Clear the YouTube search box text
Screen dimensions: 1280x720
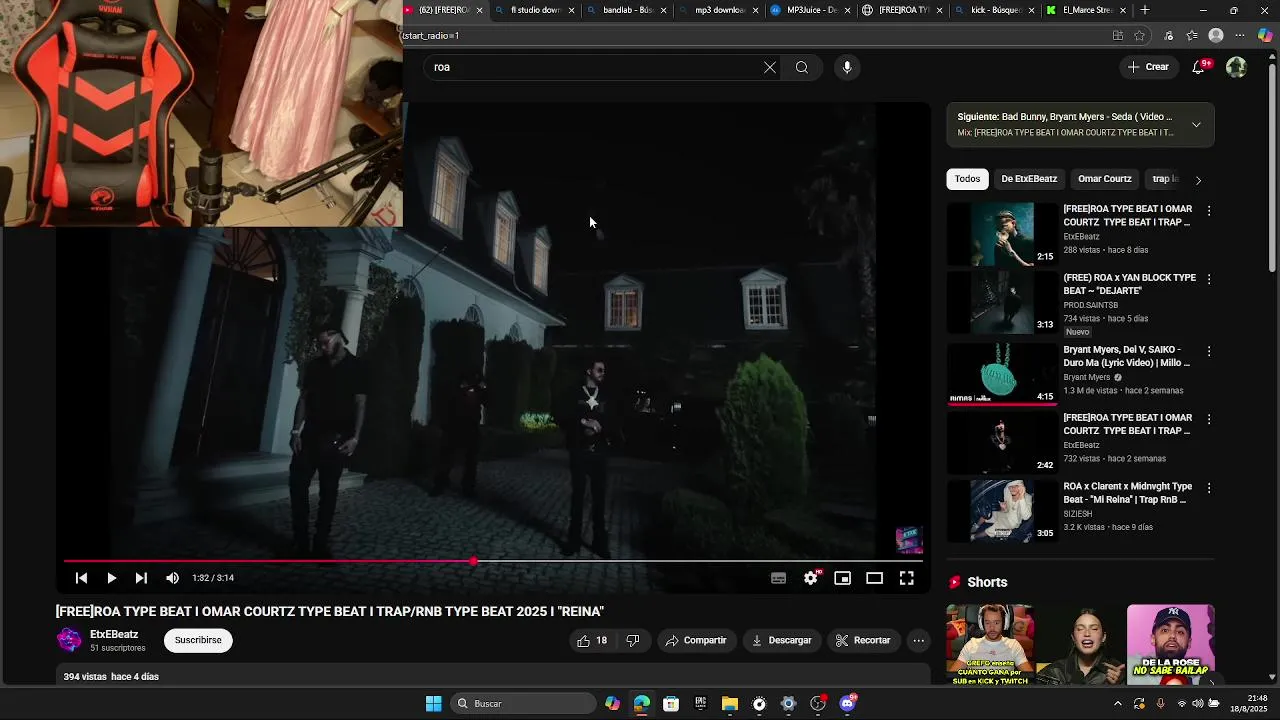click(x=770, y=67)
